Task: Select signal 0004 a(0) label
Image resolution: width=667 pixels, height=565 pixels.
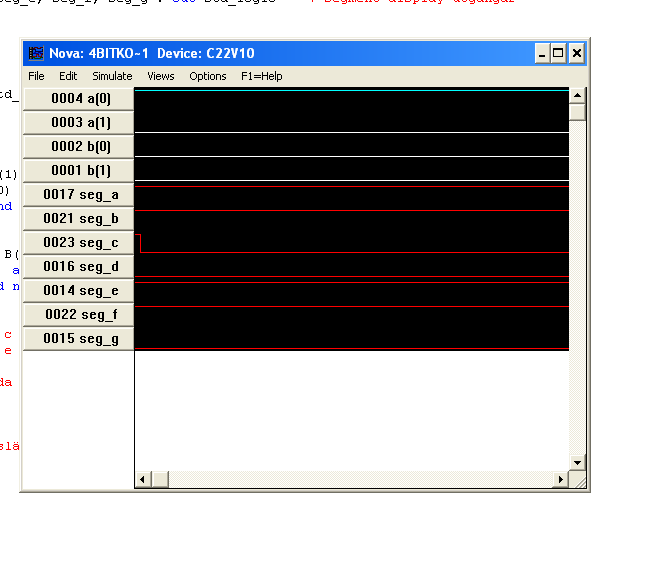Action: 79,98
